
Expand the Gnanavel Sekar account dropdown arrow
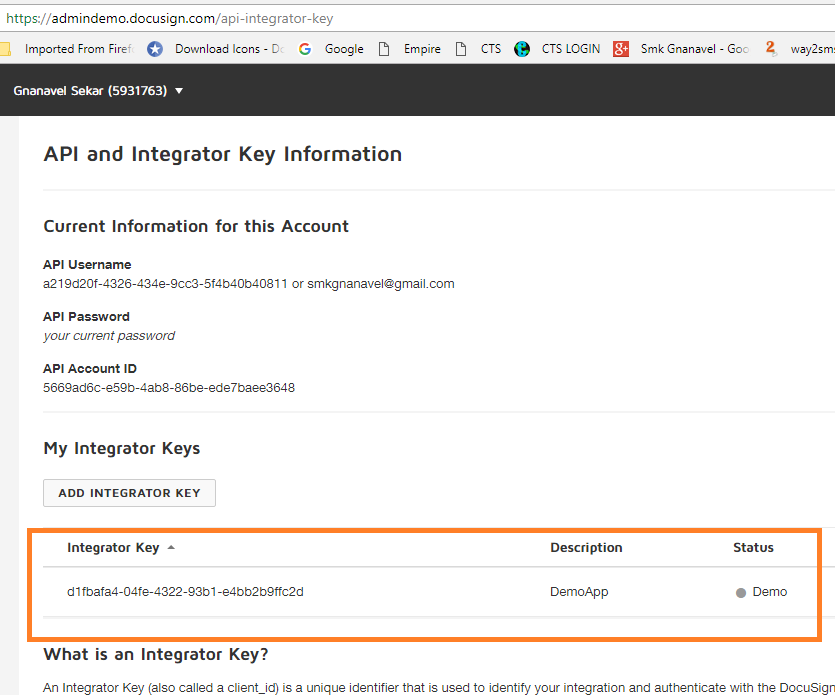pos(179,91)
